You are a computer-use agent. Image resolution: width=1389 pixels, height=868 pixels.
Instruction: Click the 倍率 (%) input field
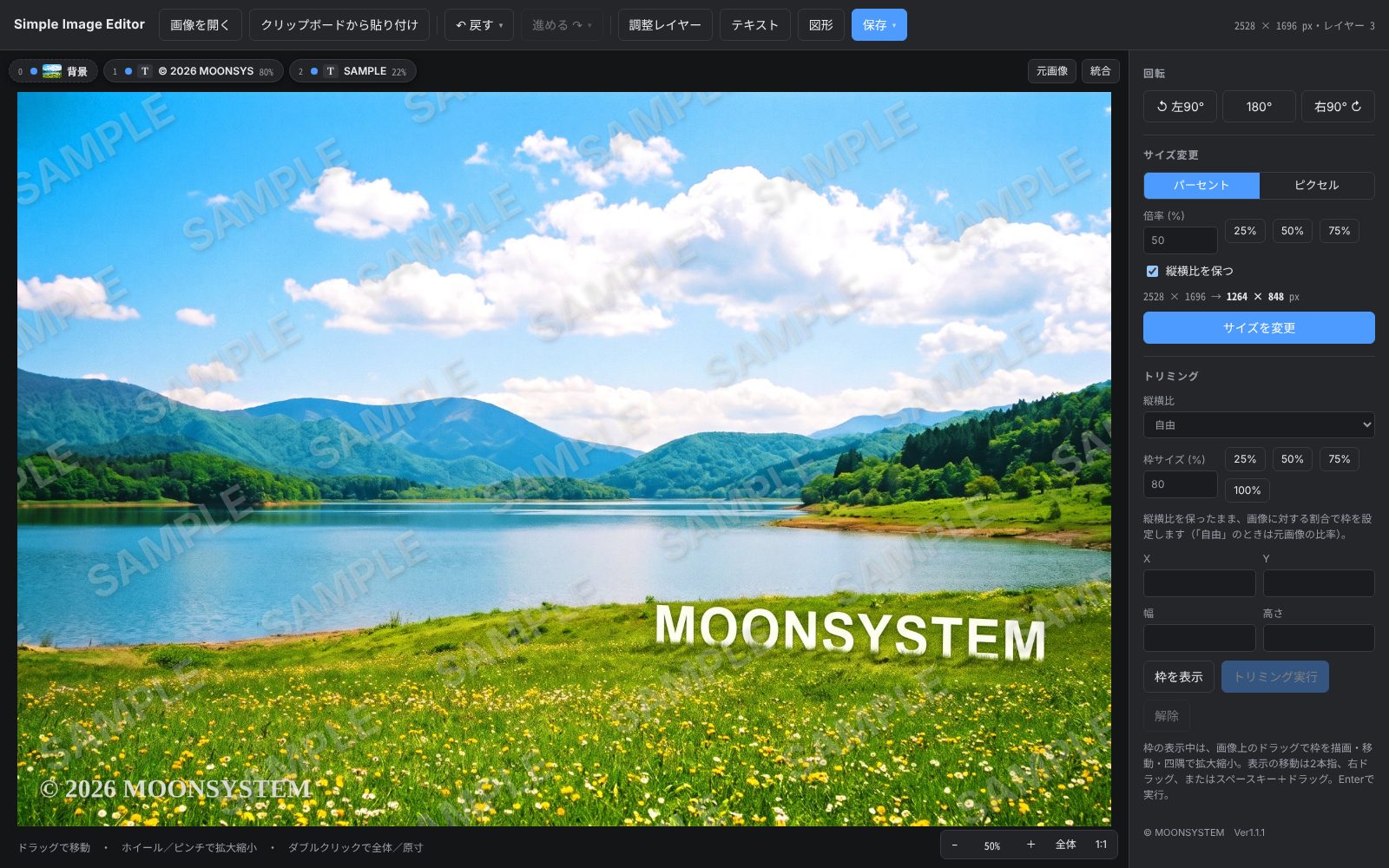point(1181,240)
